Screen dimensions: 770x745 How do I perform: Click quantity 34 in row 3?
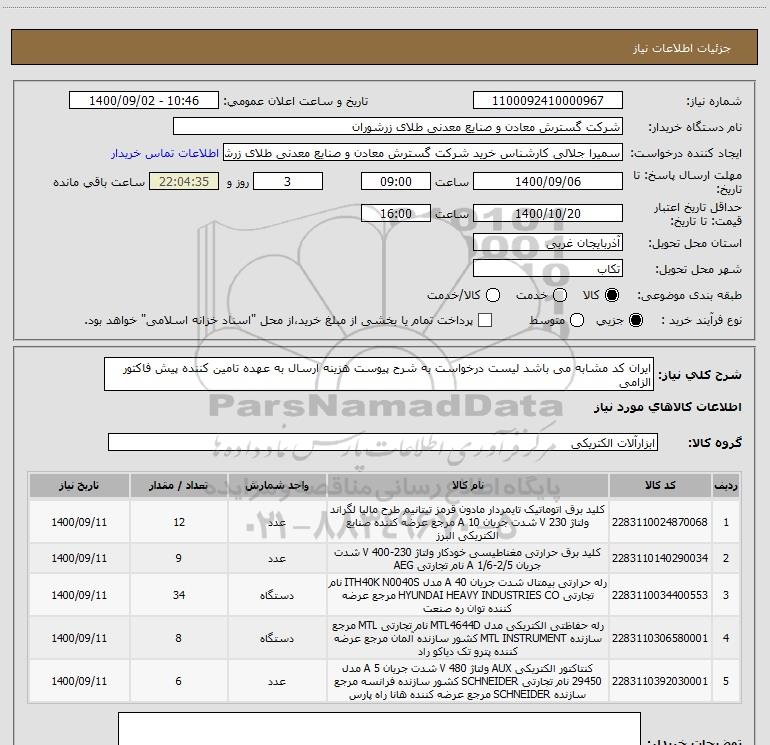pyautogui.click(x=179, y=595)
